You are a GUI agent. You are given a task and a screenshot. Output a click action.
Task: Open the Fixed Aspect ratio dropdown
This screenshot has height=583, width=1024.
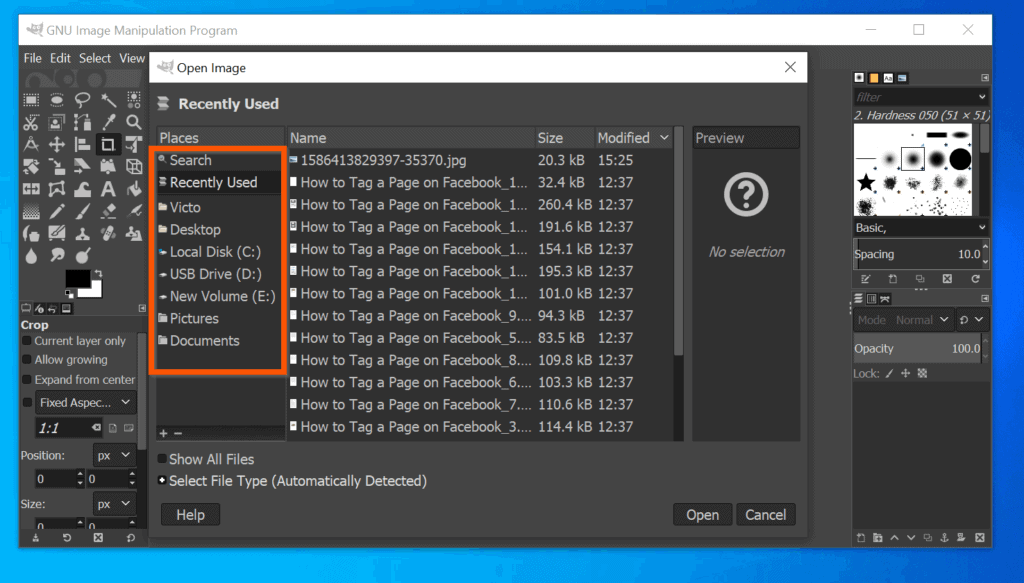click(x=85, y=402)
